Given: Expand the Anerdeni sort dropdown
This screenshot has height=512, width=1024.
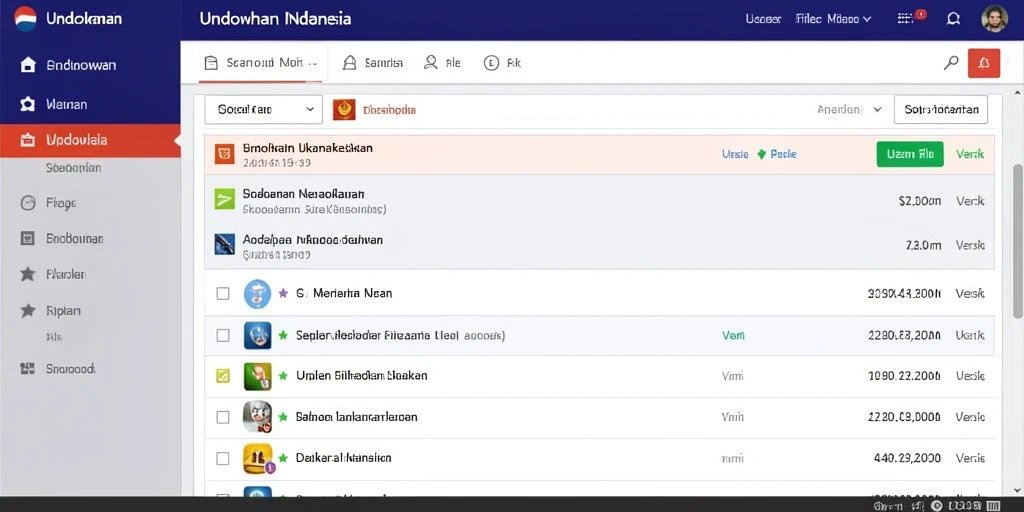Looking at the screenshot, I should [850, 110].
